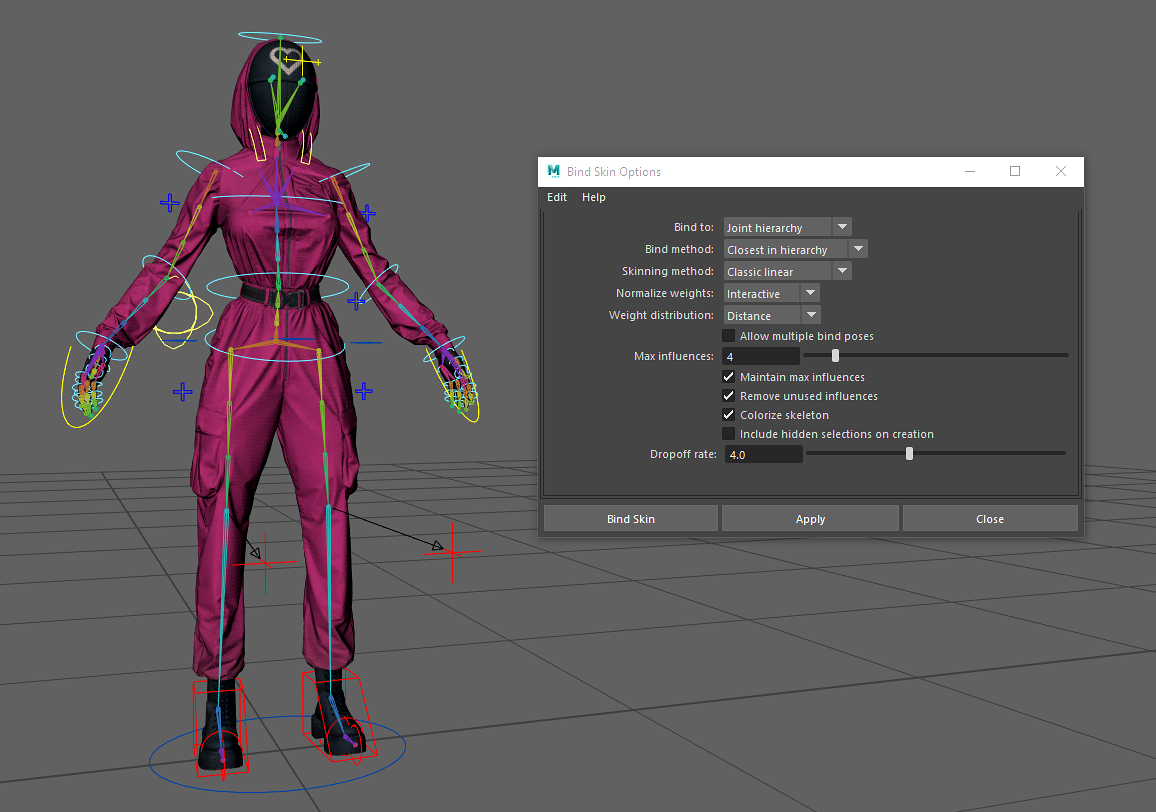Enable Include hidden selections on creation
This screenshot has width=1156, height=812.
click(728, 433)
